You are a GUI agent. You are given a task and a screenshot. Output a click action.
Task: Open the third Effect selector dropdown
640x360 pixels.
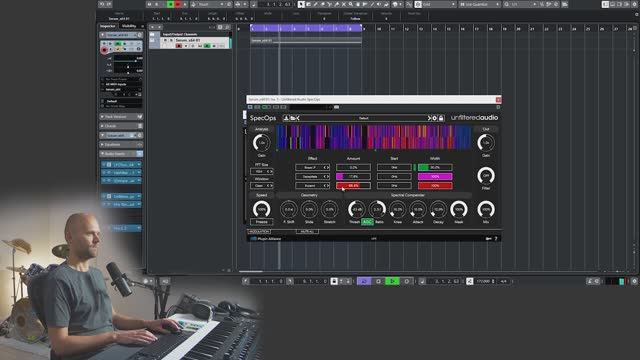coord(313,185)
